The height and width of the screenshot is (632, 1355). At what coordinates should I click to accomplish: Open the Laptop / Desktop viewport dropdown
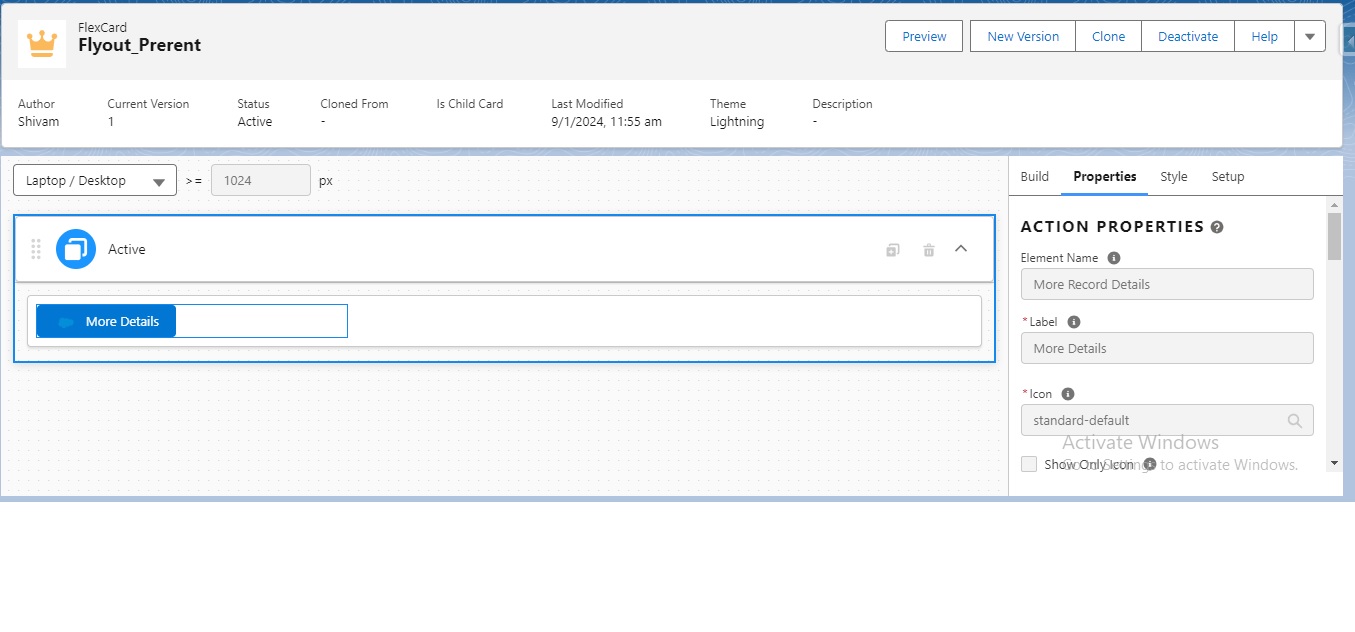click(95, 181)
